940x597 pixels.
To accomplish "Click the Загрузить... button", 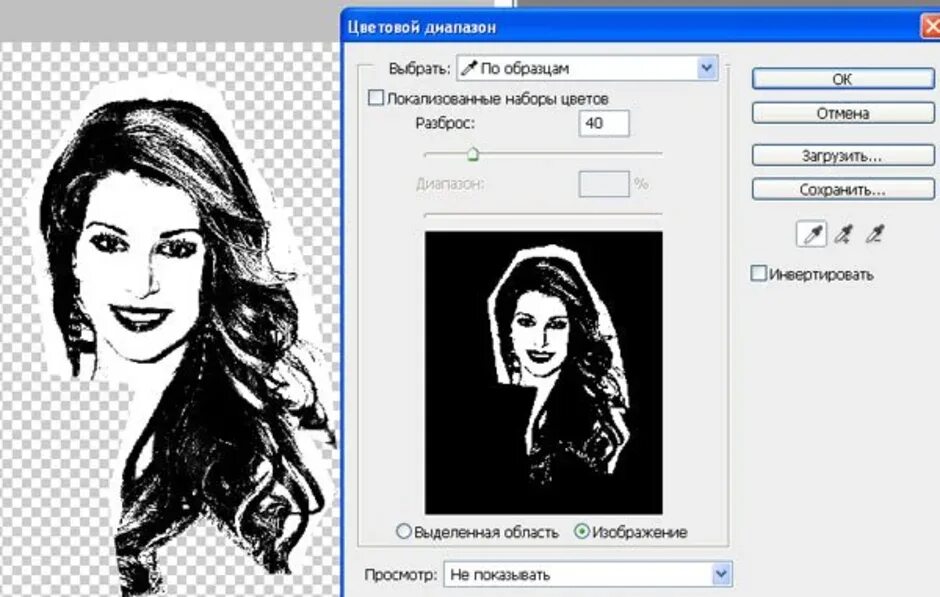I will (x=843, y=156).
